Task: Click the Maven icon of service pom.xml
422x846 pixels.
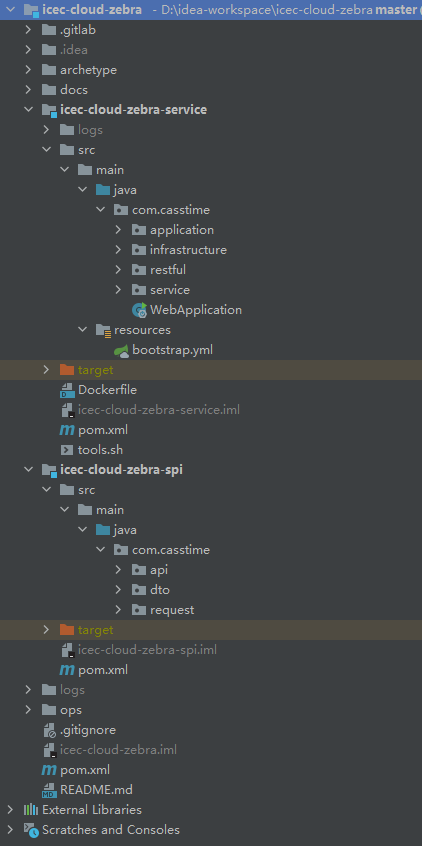Action: point(67,430)
